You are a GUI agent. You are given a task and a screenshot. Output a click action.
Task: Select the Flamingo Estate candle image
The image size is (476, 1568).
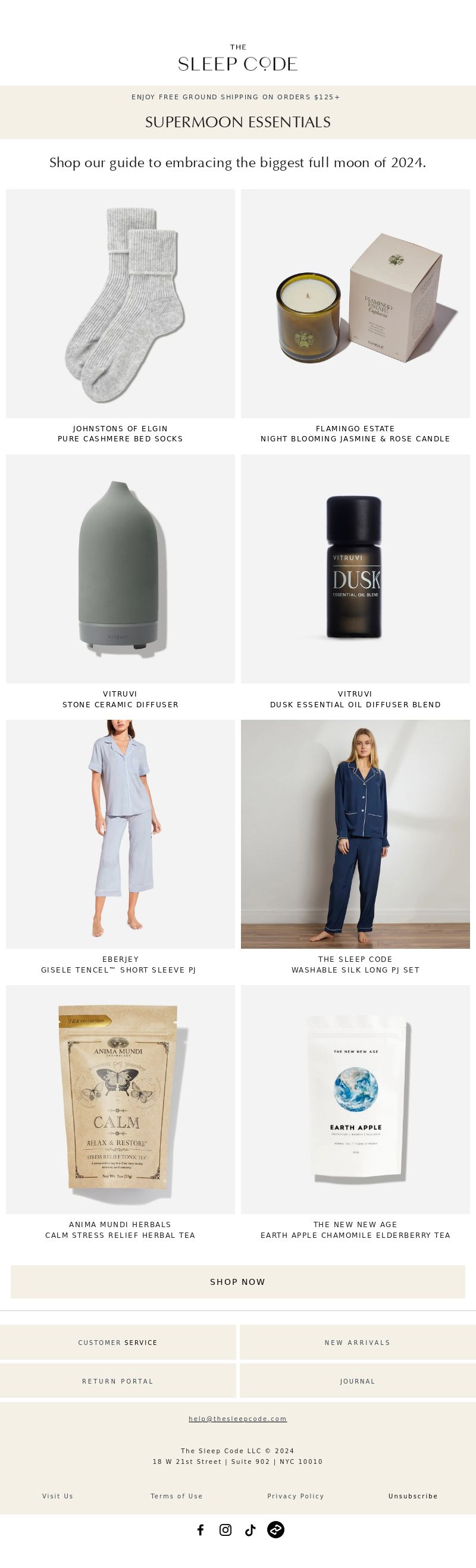pyautogui.click(x=355, y=303)
